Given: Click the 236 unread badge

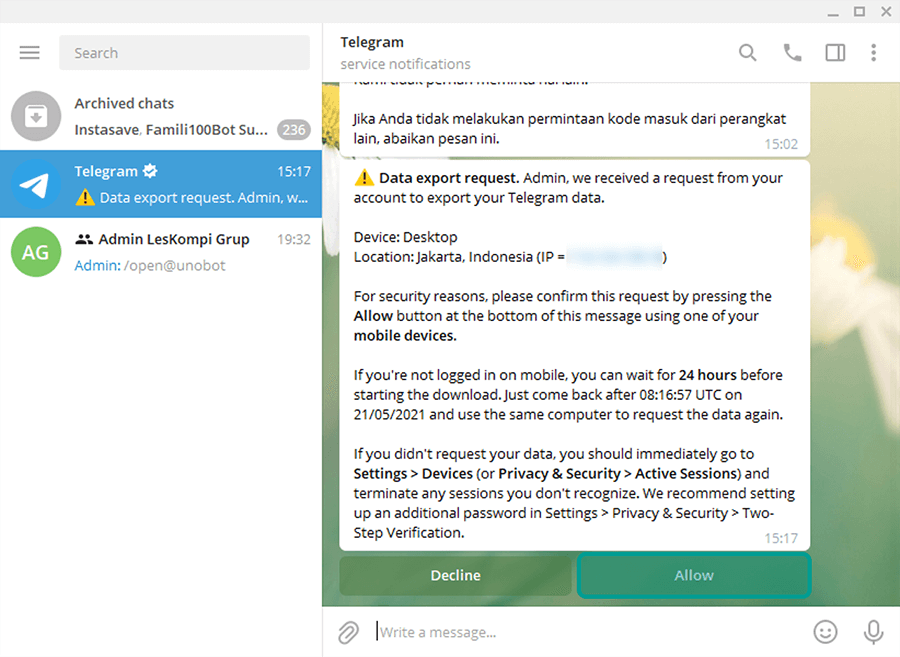Looking at the screenshot, I should 294,130.
